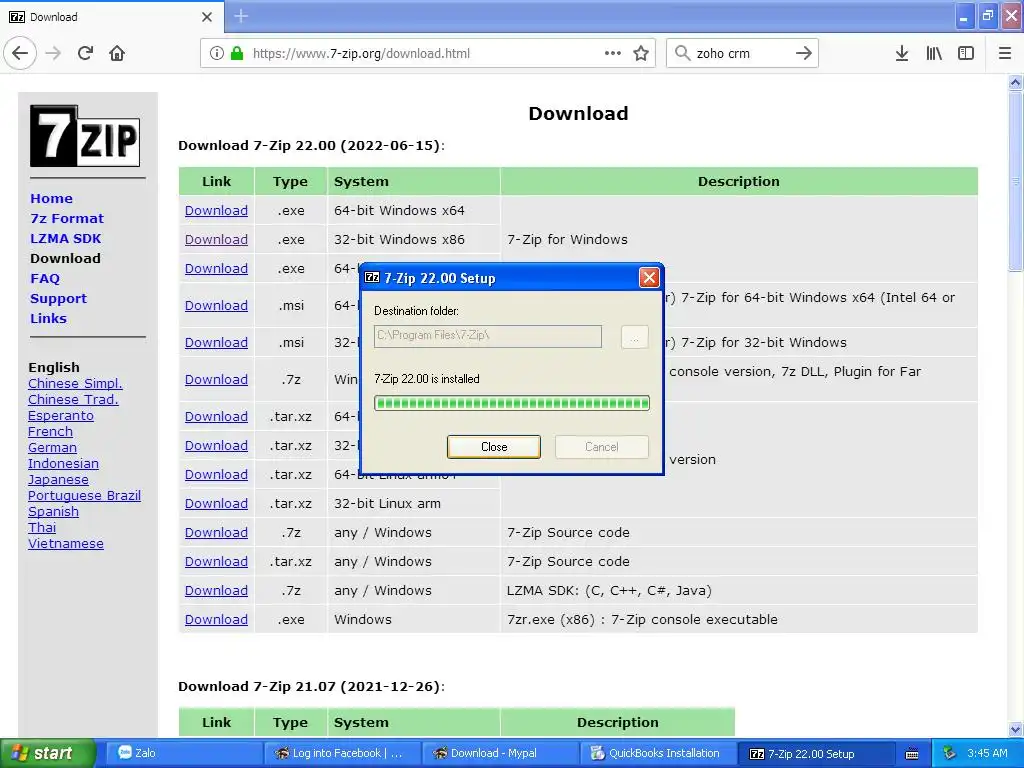This screenshot has width=1024, height=768.
Task: Download 7-Zip Source code .tar.xz
Action: [x=216, y=562]
